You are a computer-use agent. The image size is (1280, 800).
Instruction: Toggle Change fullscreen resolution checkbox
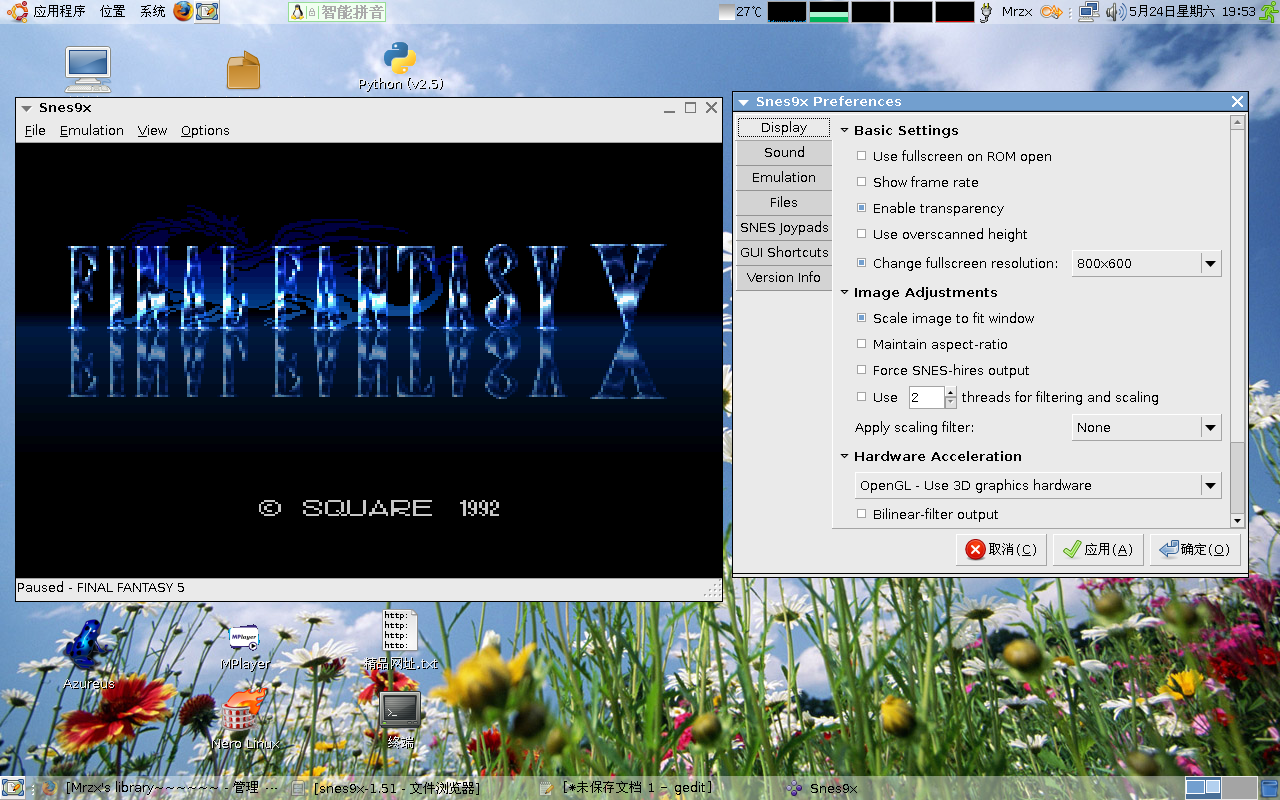[862, 263]
